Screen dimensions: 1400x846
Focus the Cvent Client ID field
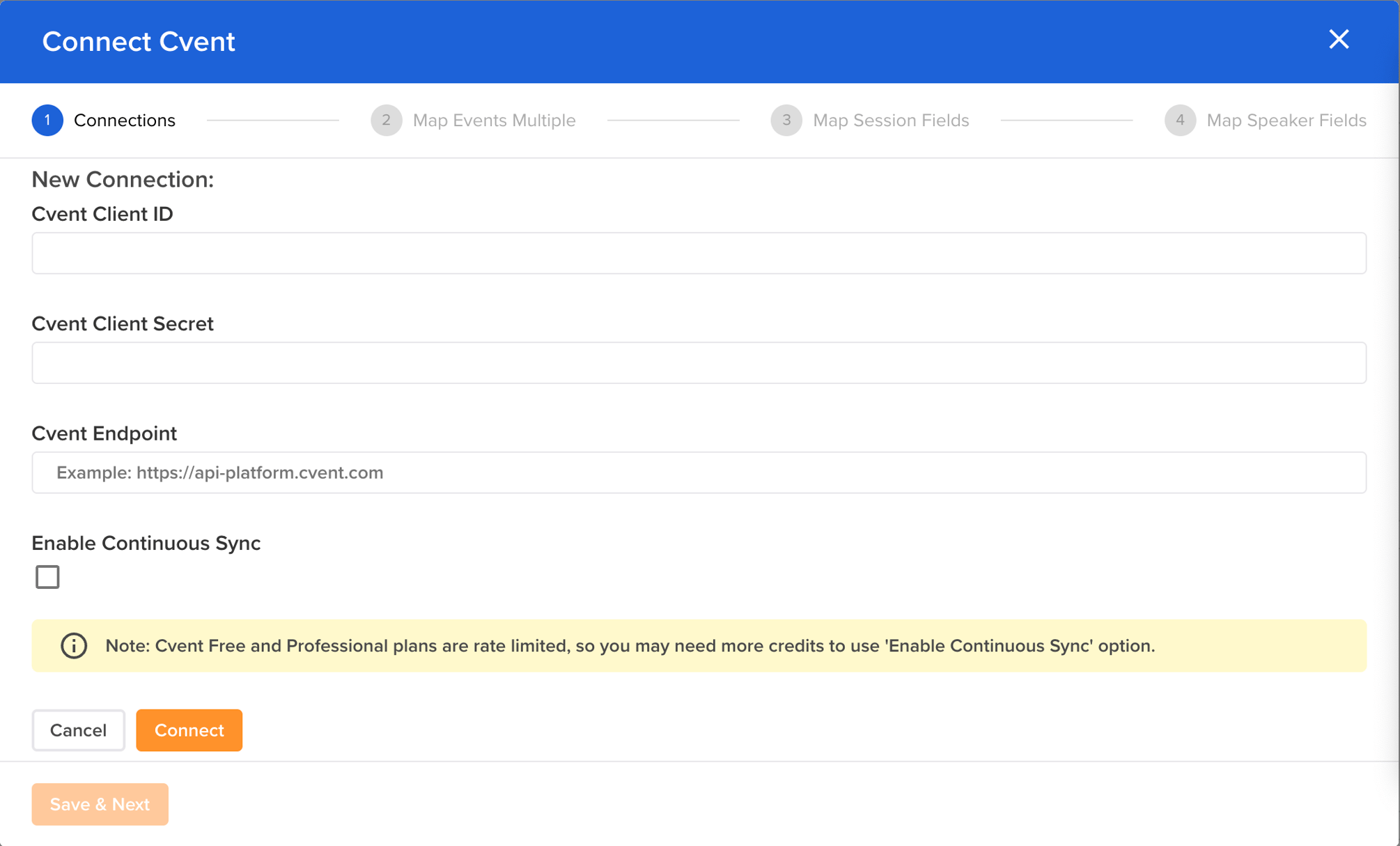coord(699,253)
